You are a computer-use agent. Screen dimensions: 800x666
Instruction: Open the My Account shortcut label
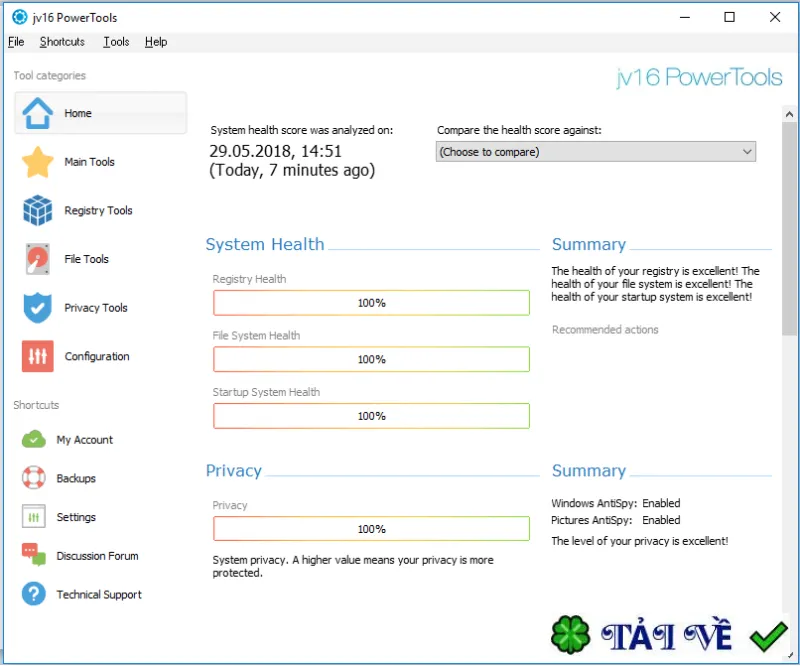coord(85,440)
